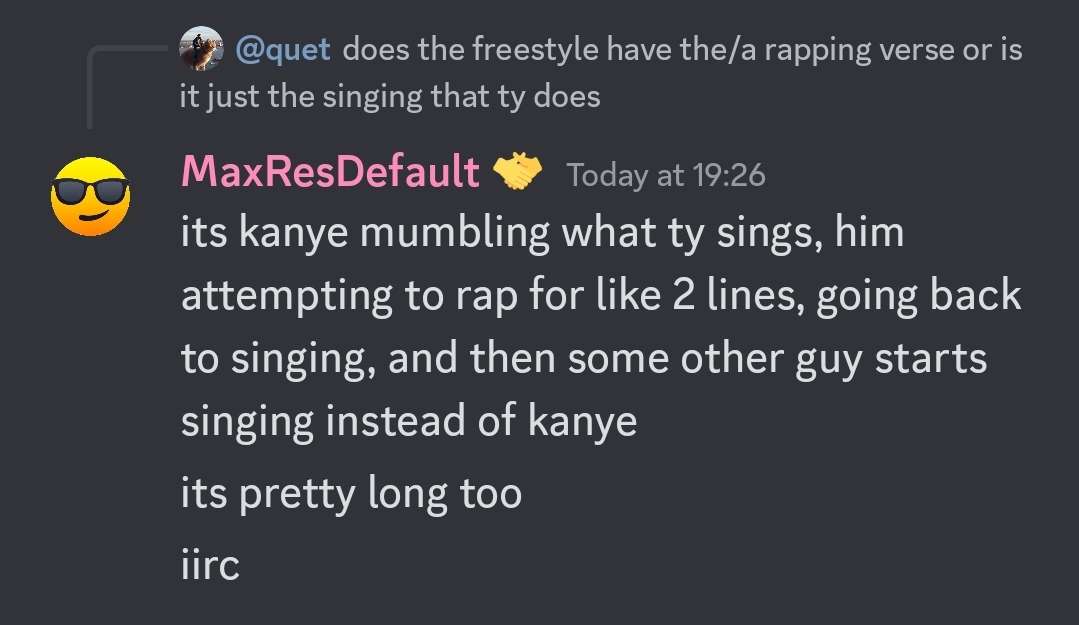Click the line "to singing, and then some other guy starts"
Viewport: 1079px width, 625px height.
coord(584,359)
